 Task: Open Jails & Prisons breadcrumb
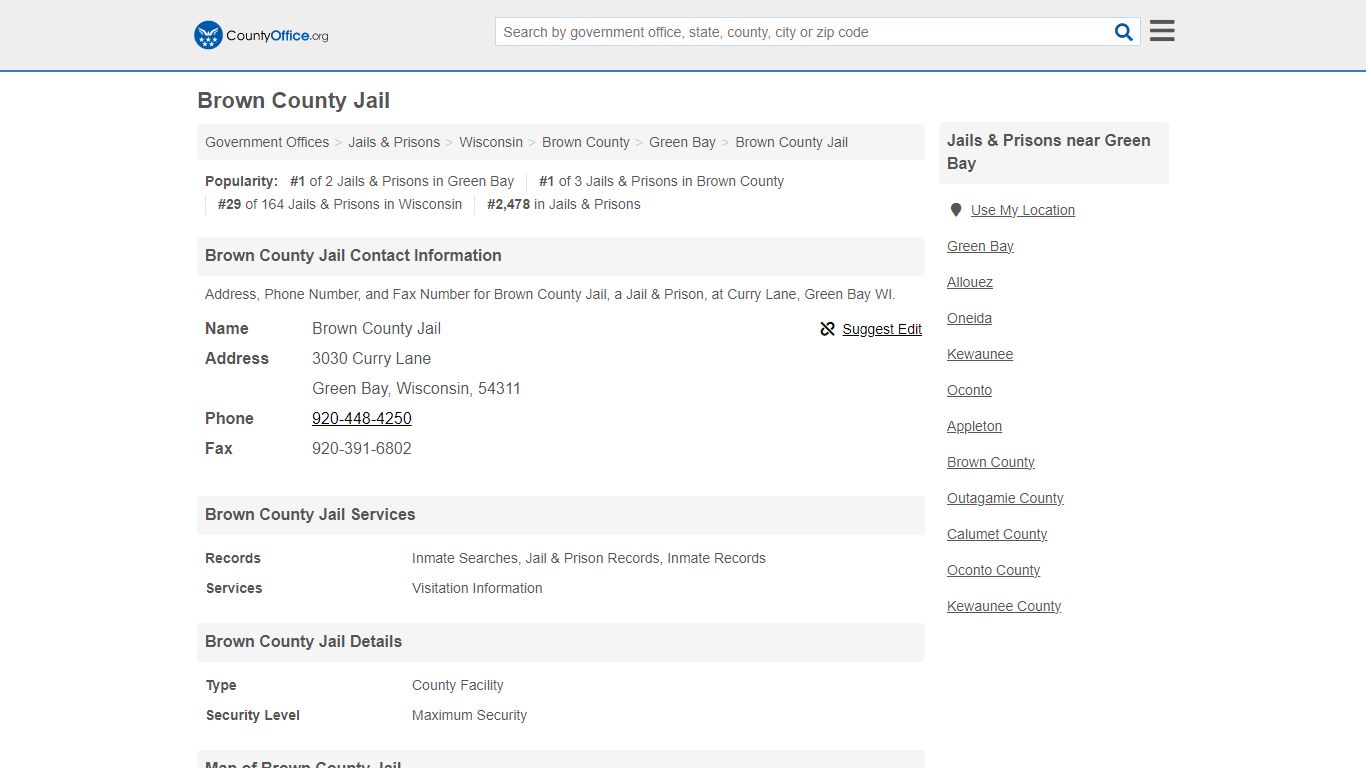394,142
